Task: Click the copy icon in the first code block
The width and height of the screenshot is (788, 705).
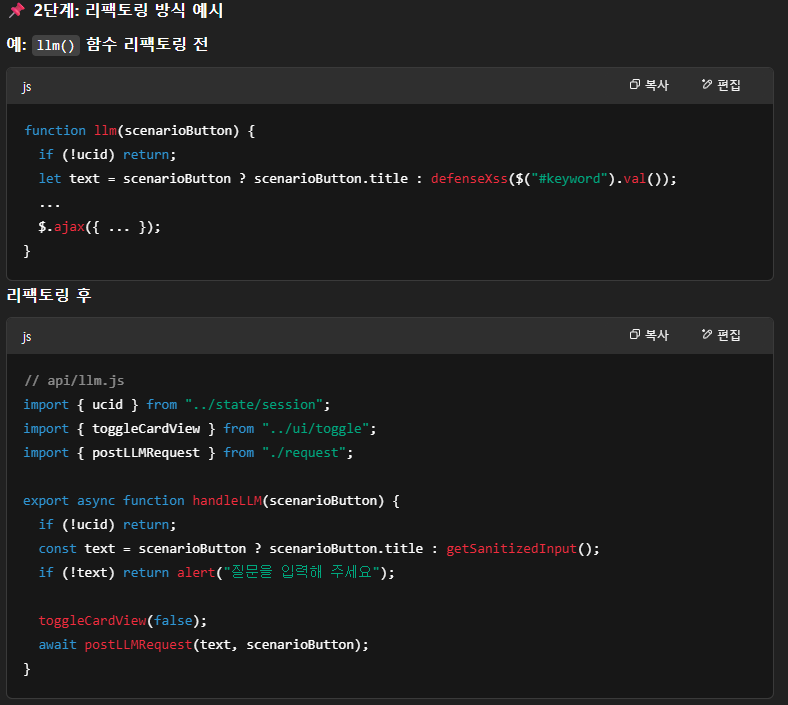Action: [635, 86]
